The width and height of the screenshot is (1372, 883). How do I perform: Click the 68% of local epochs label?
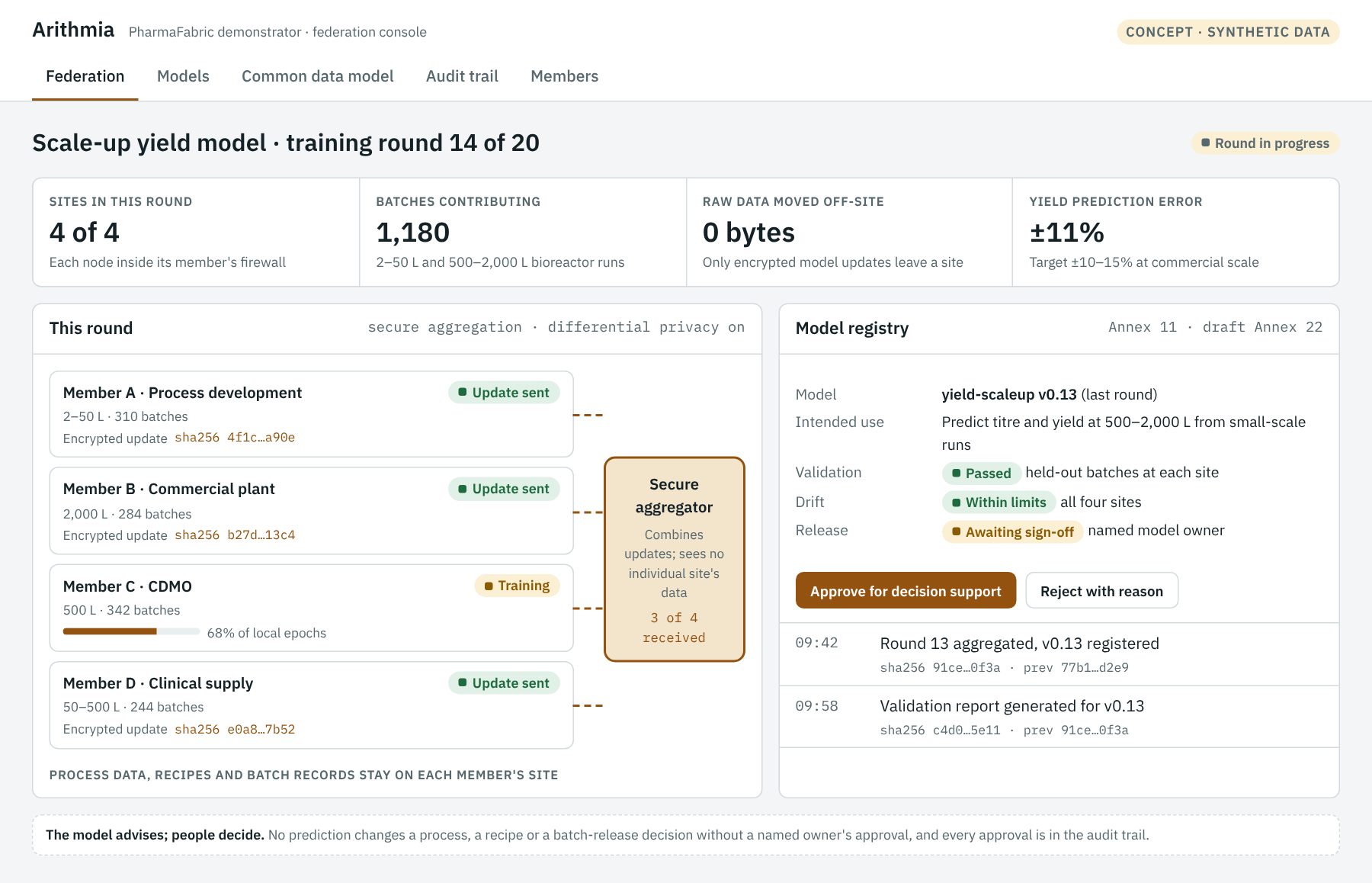267,633
